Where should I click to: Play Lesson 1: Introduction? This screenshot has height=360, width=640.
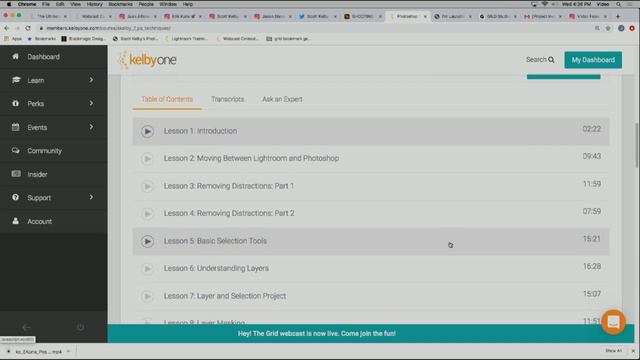147,131
